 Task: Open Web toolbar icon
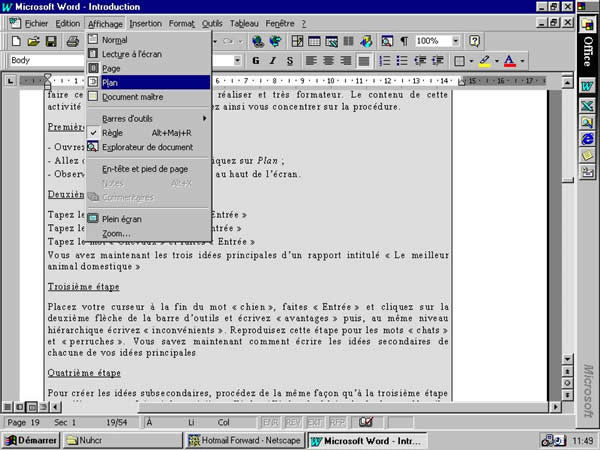pyautogui.click(x=275, y=41)
